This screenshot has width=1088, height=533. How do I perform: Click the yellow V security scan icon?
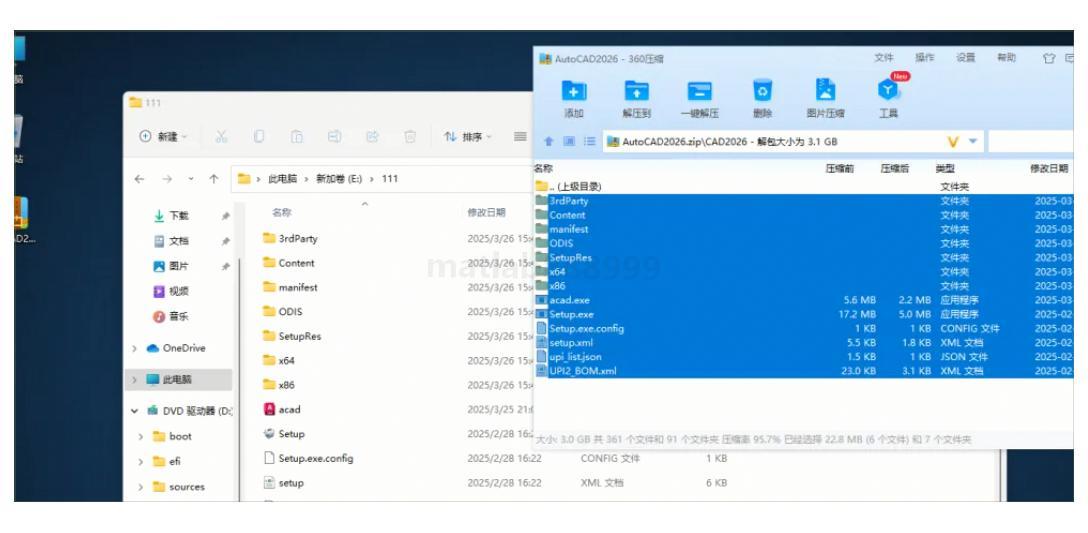pos(953,142)
